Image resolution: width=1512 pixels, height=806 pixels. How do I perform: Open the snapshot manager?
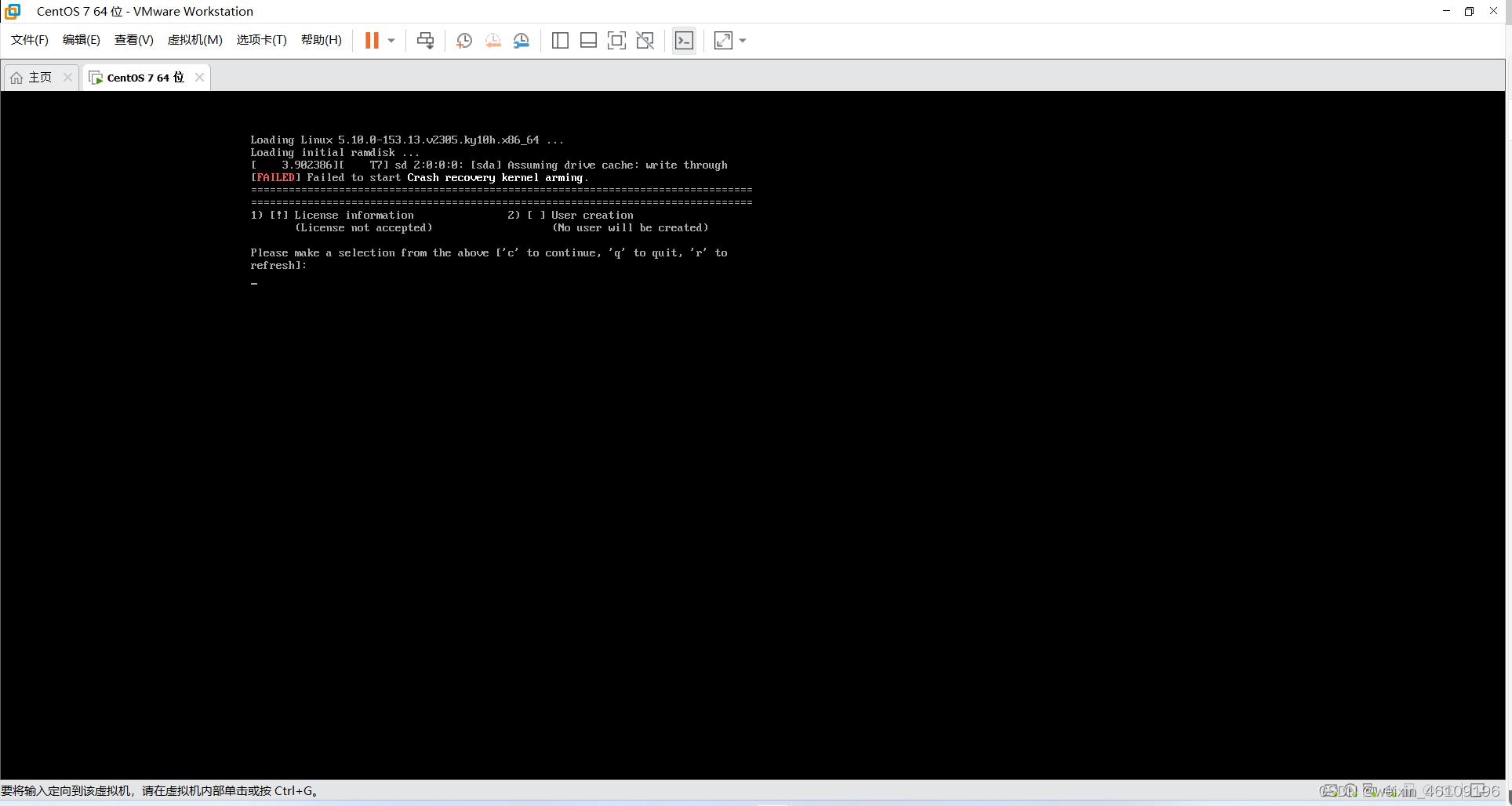pos(522,41)
